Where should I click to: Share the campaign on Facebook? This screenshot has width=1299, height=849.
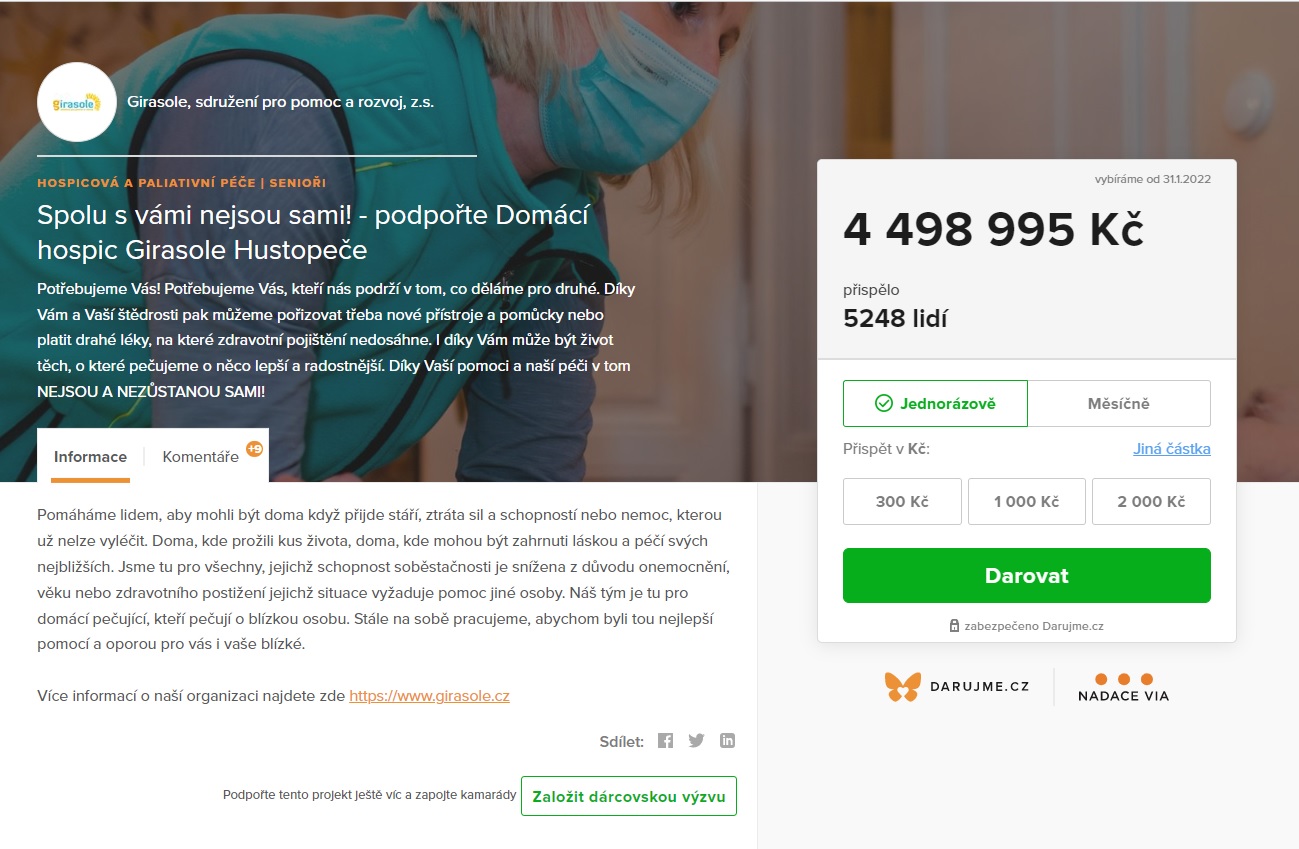pyautogui.click(x=665, y=740)
